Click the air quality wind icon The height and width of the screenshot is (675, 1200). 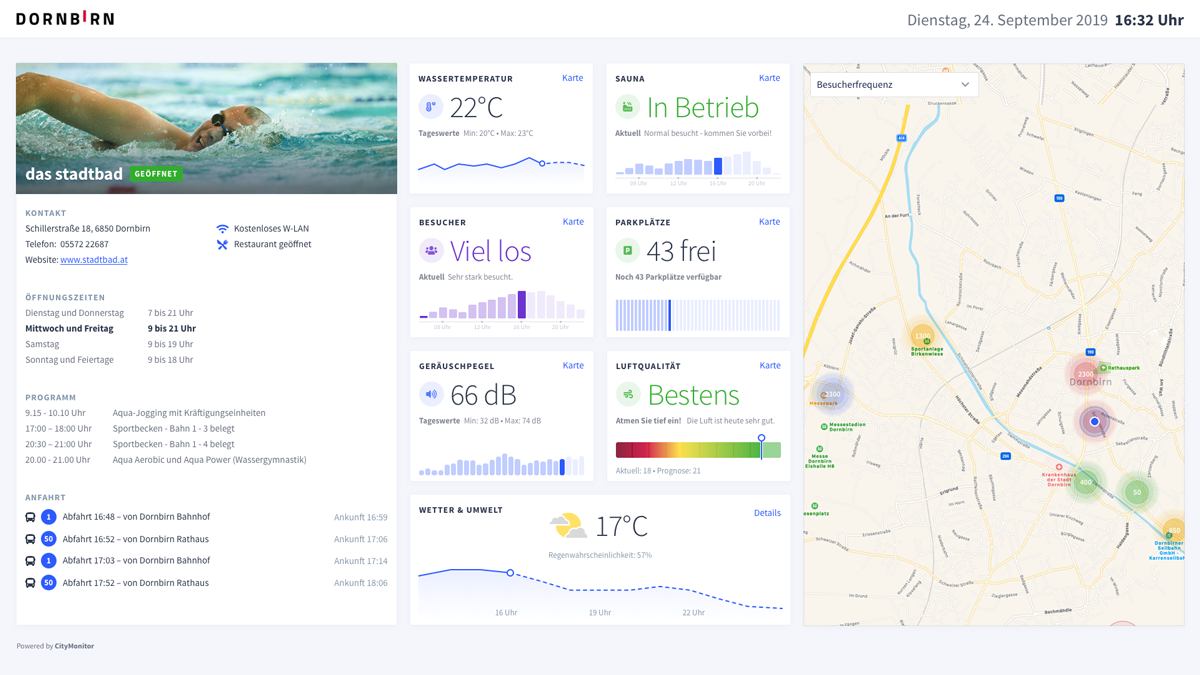tap(627, 395)
